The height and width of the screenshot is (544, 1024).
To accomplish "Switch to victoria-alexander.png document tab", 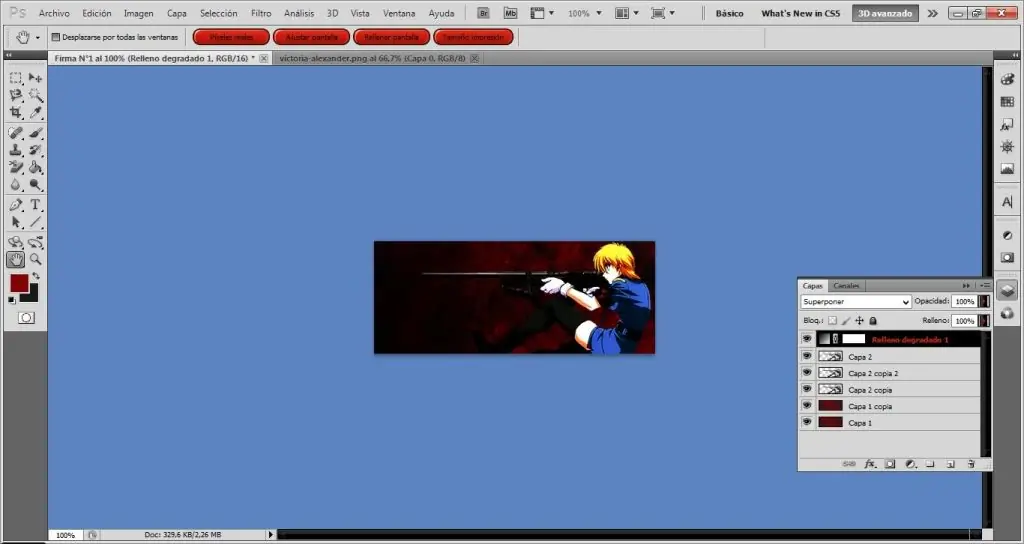I will (x=372, y=58).
